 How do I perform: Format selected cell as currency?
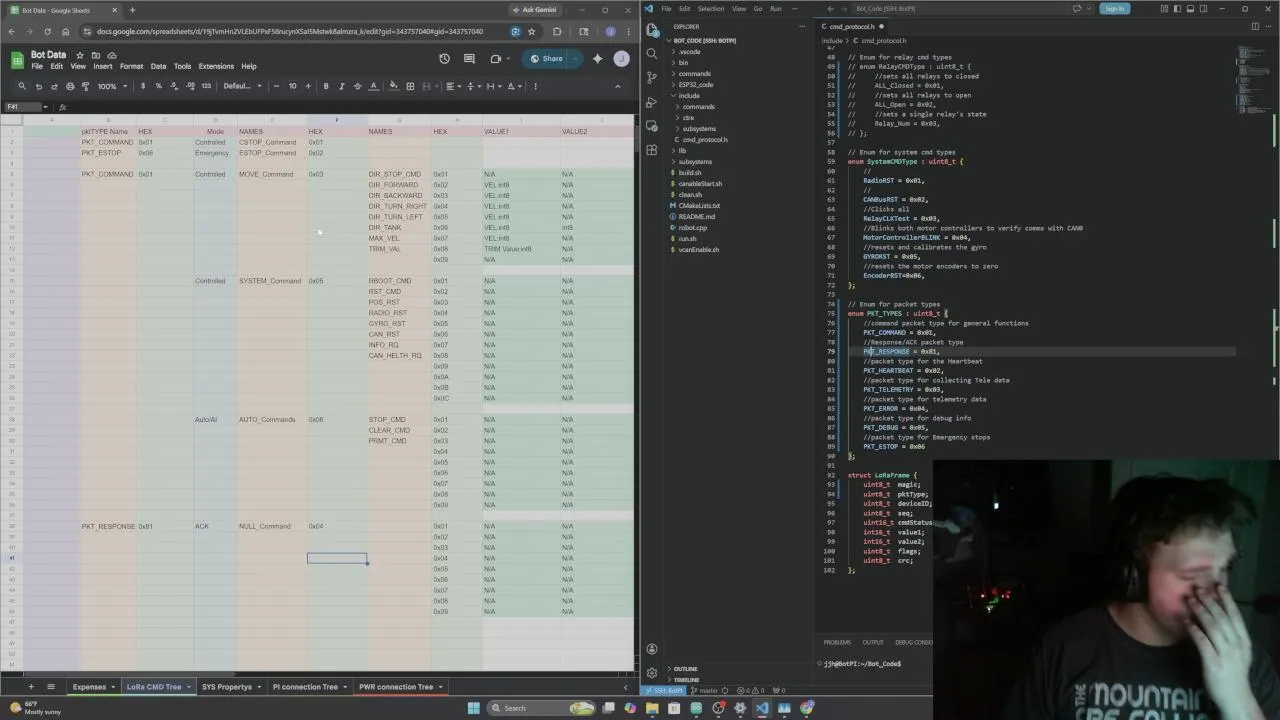tap(143, 86)
